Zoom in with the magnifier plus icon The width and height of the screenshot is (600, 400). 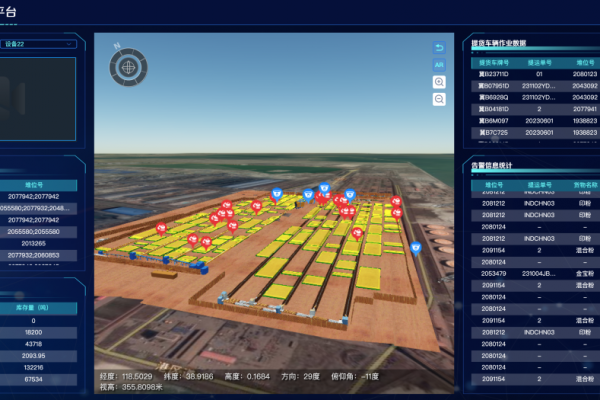pyautogui.click(x=439, y=82)
